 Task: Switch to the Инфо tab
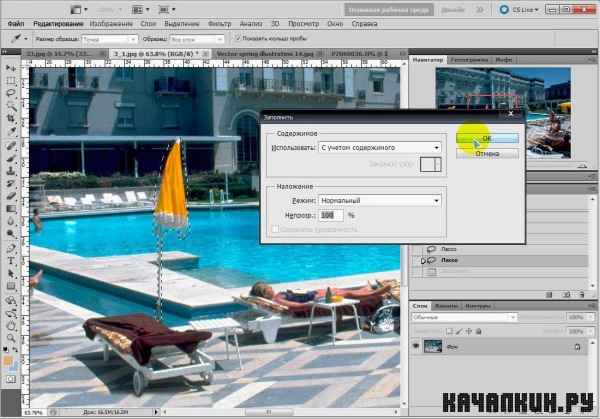(x=504, y=60)
